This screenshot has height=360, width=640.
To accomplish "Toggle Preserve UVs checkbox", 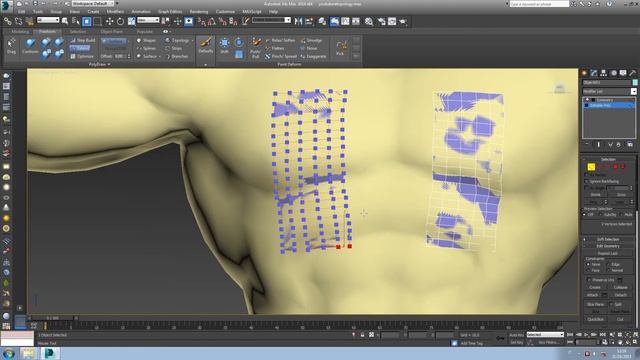I will [589, 280].
